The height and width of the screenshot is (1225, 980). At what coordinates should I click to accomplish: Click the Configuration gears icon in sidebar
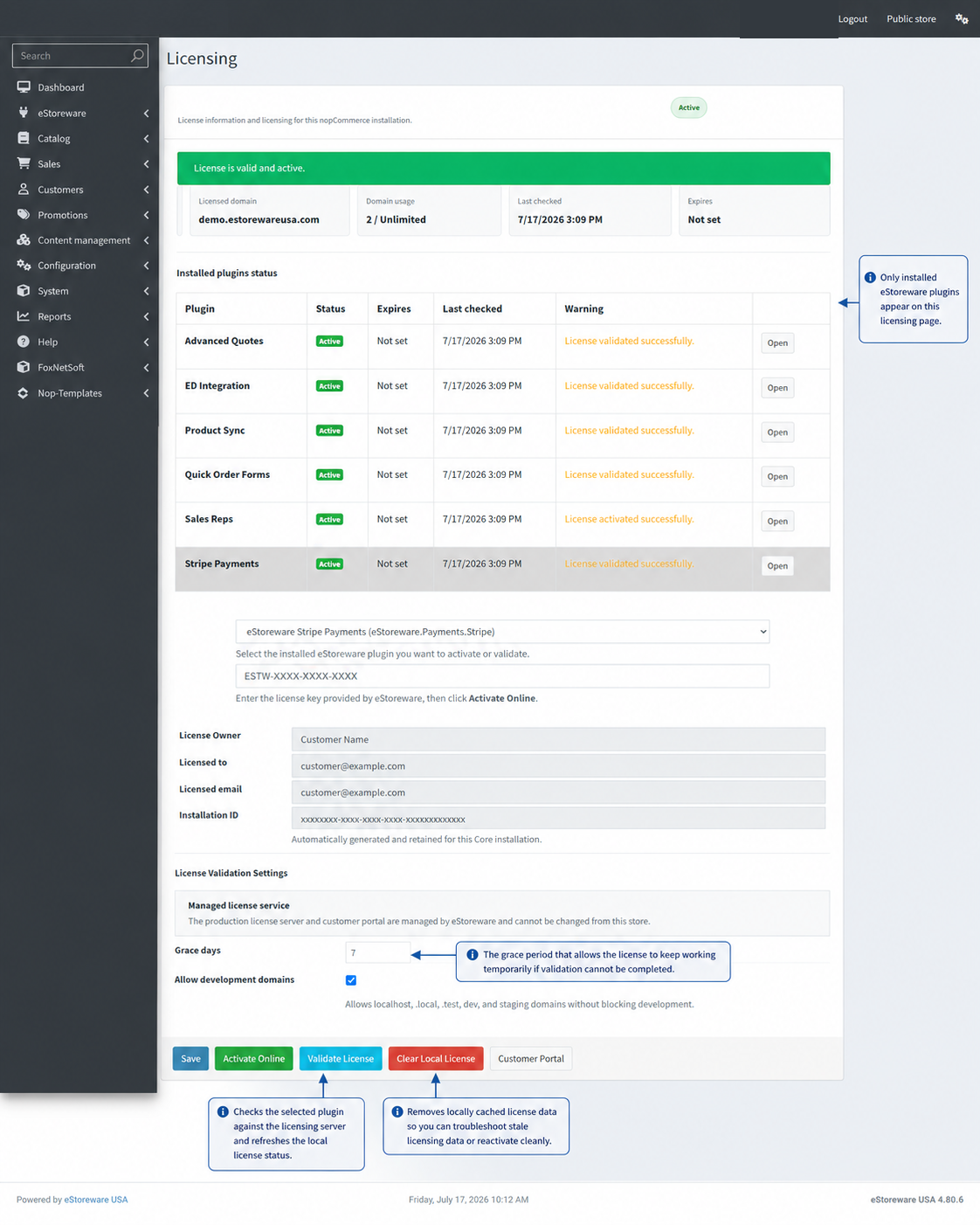pos(24,265)
